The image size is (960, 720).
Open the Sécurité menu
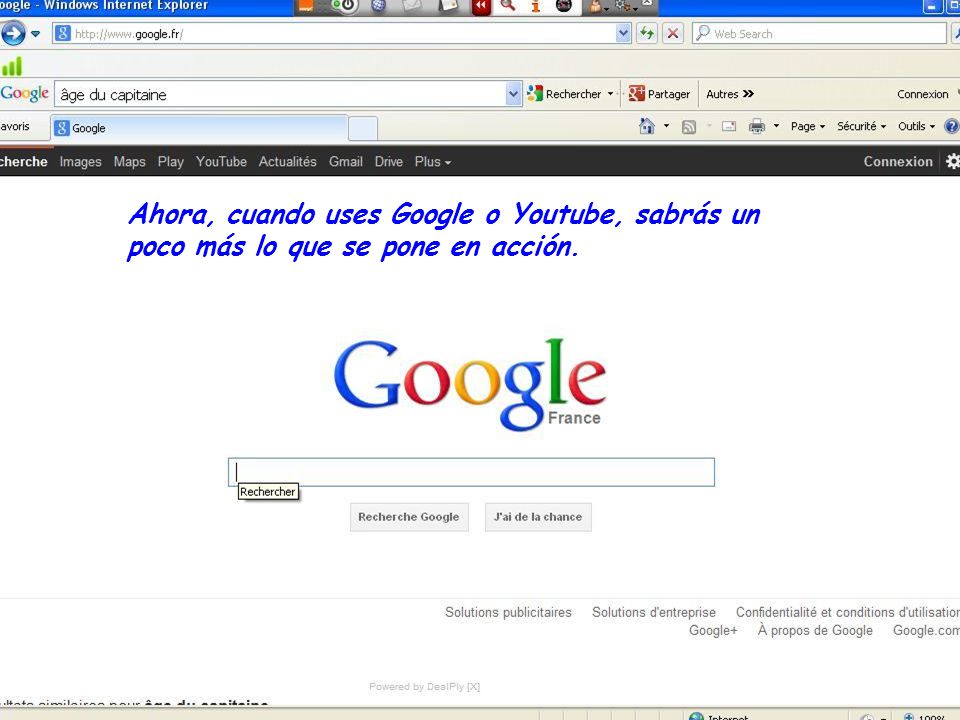coord(861,126)
